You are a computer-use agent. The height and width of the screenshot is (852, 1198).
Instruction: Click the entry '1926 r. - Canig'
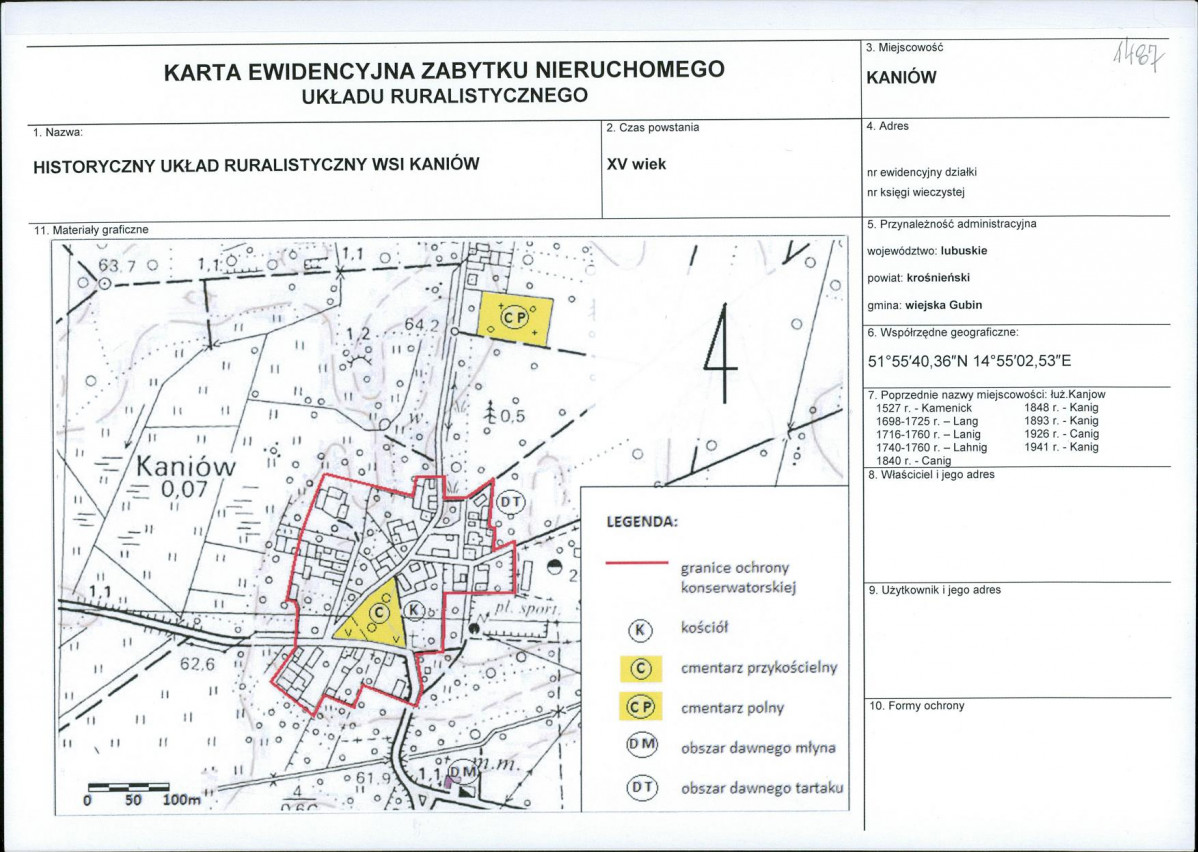tap(1061, 434)
